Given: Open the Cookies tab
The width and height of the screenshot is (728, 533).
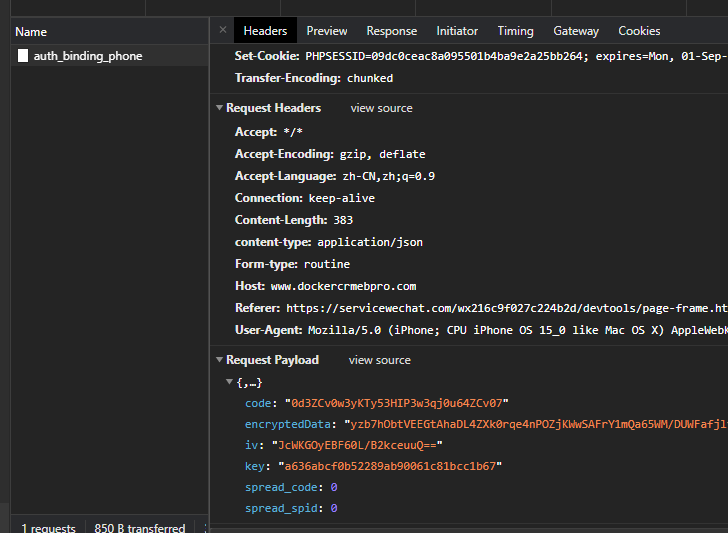Looking at the screenshot, I should click(639, 31).
